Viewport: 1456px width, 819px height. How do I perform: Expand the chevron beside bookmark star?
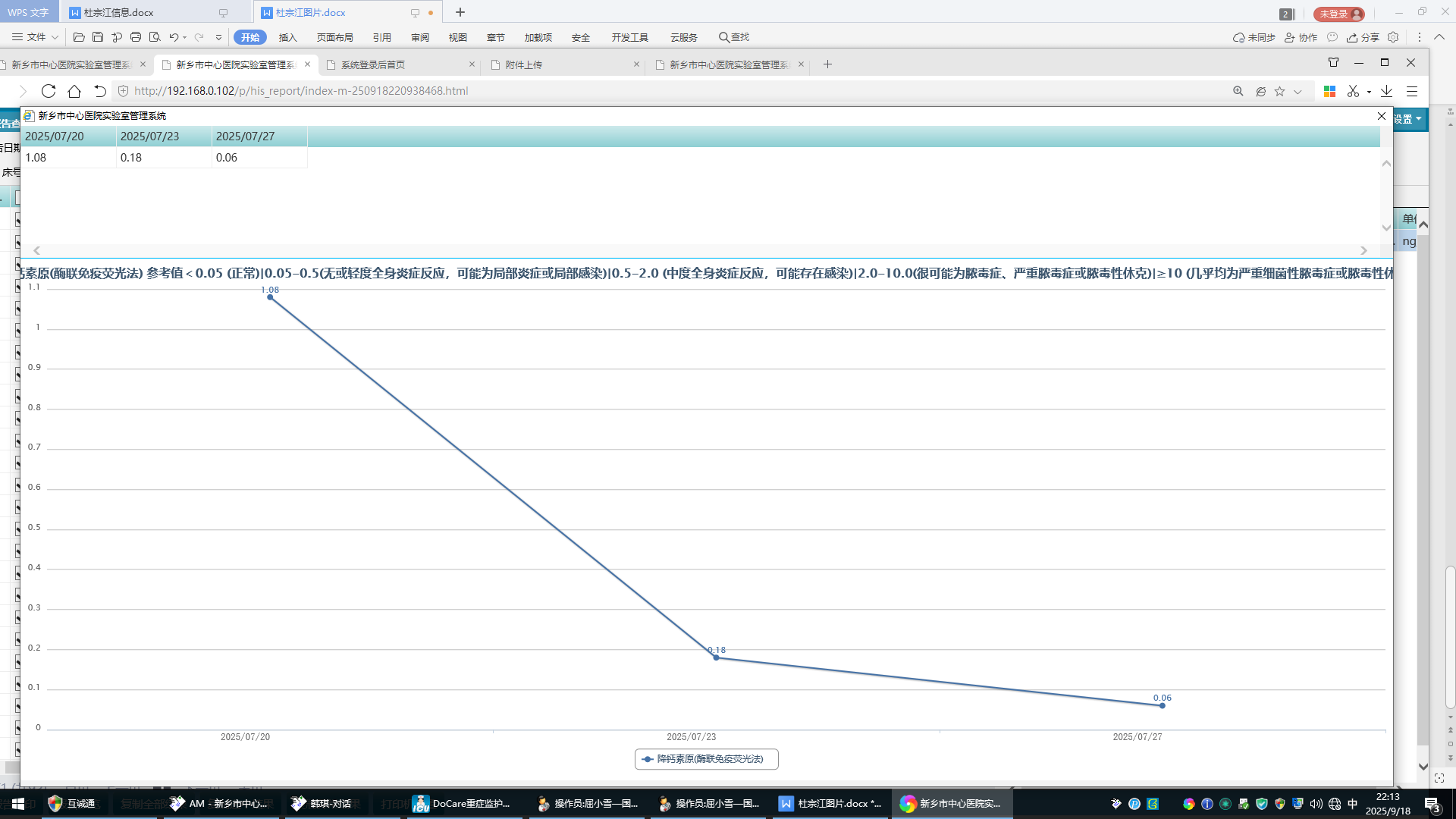1298,92
